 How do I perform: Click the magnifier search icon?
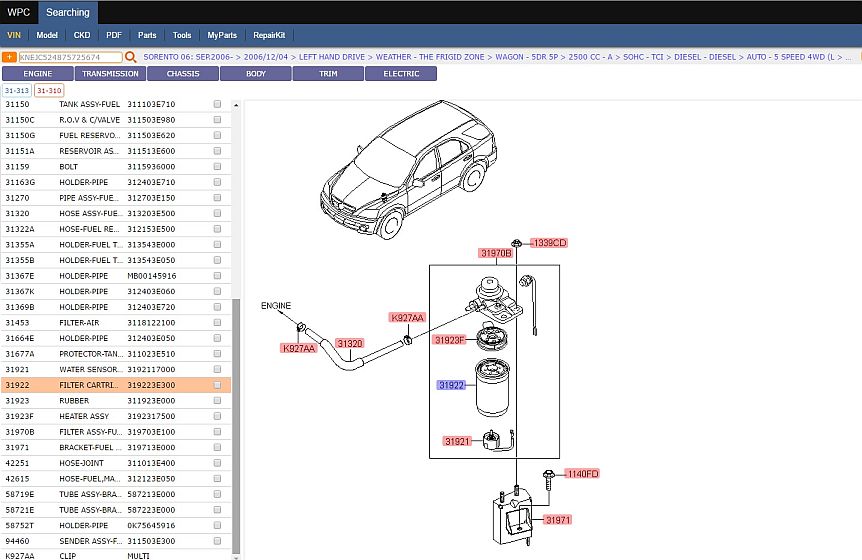130,57
